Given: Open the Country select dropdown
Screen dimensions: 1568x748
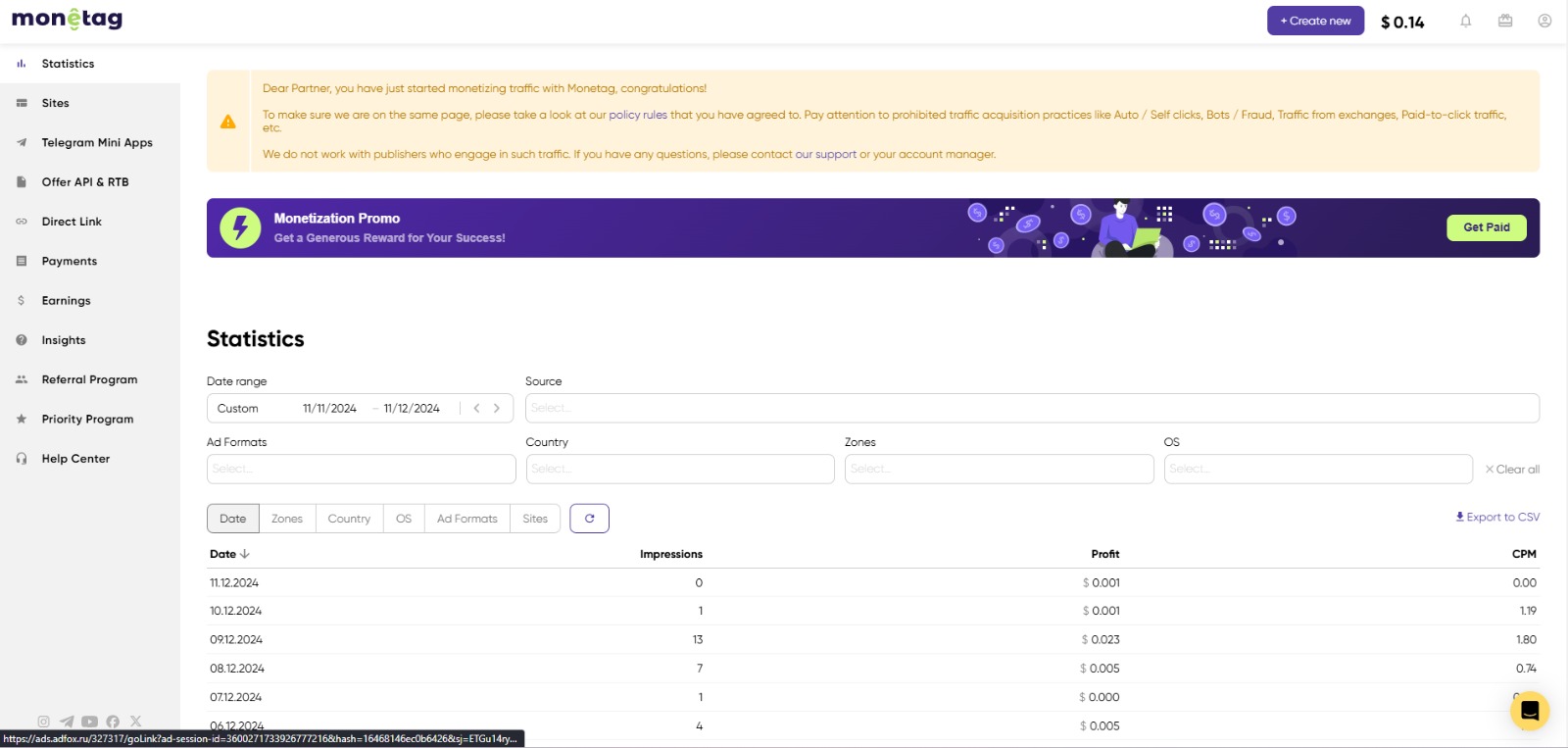Looking at the screenshot, I should (680, 469).
